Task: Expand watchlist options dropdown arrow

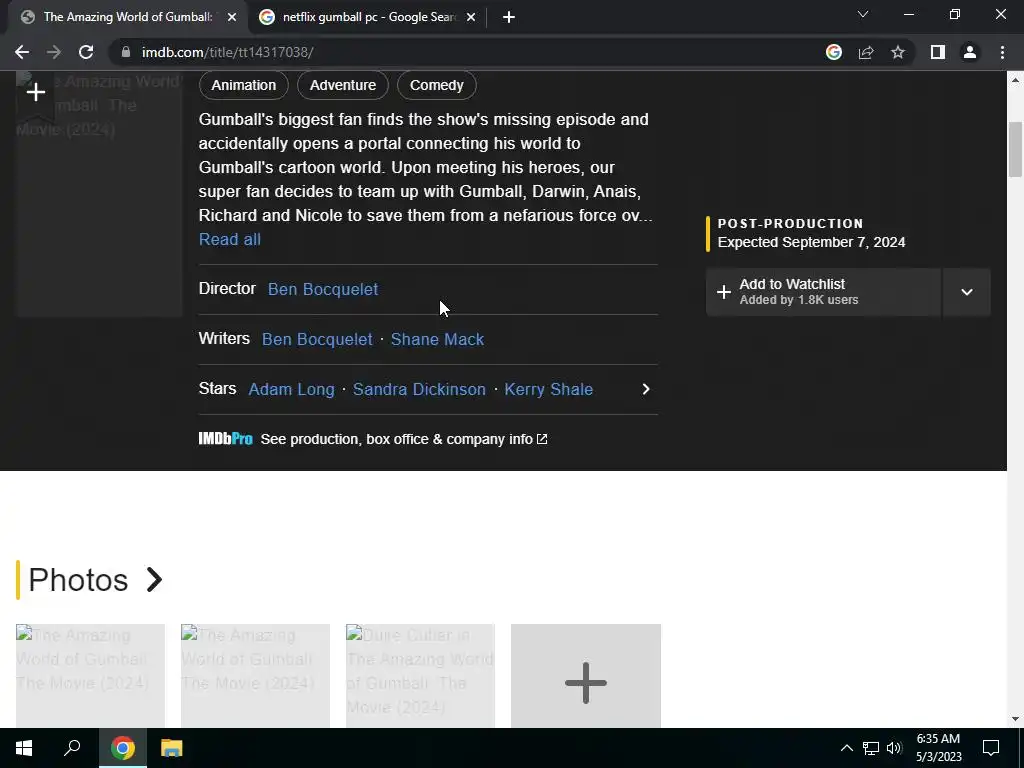Action: 967,292
